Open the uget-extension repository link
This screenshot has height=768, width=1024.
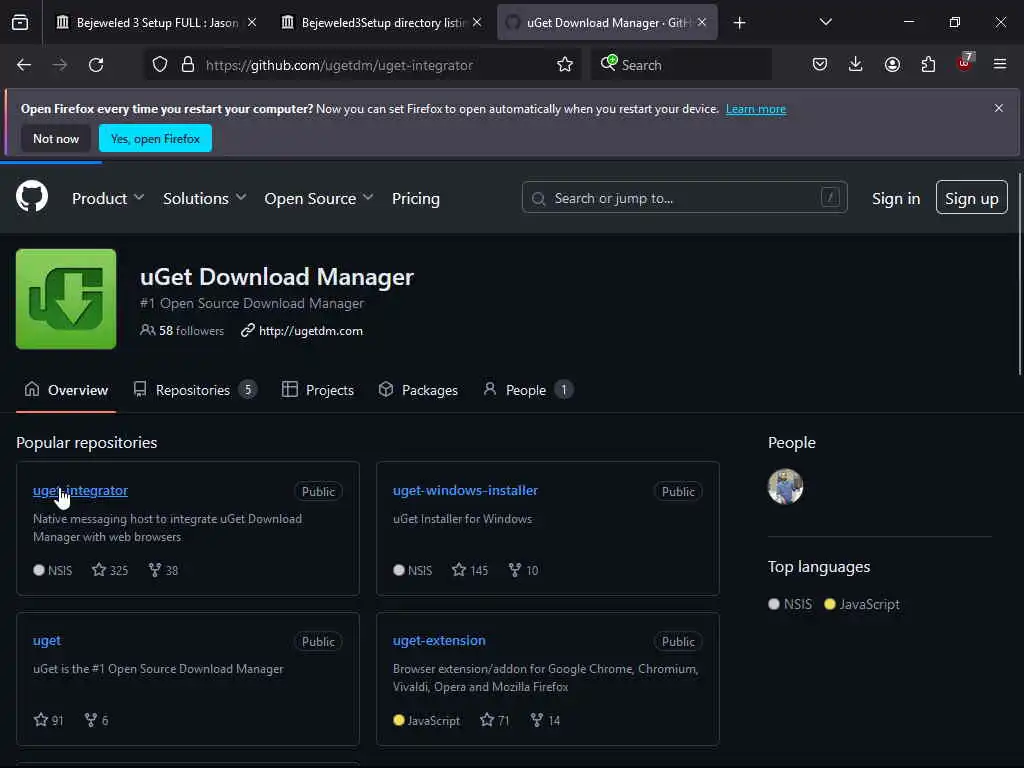coord(439,641)
